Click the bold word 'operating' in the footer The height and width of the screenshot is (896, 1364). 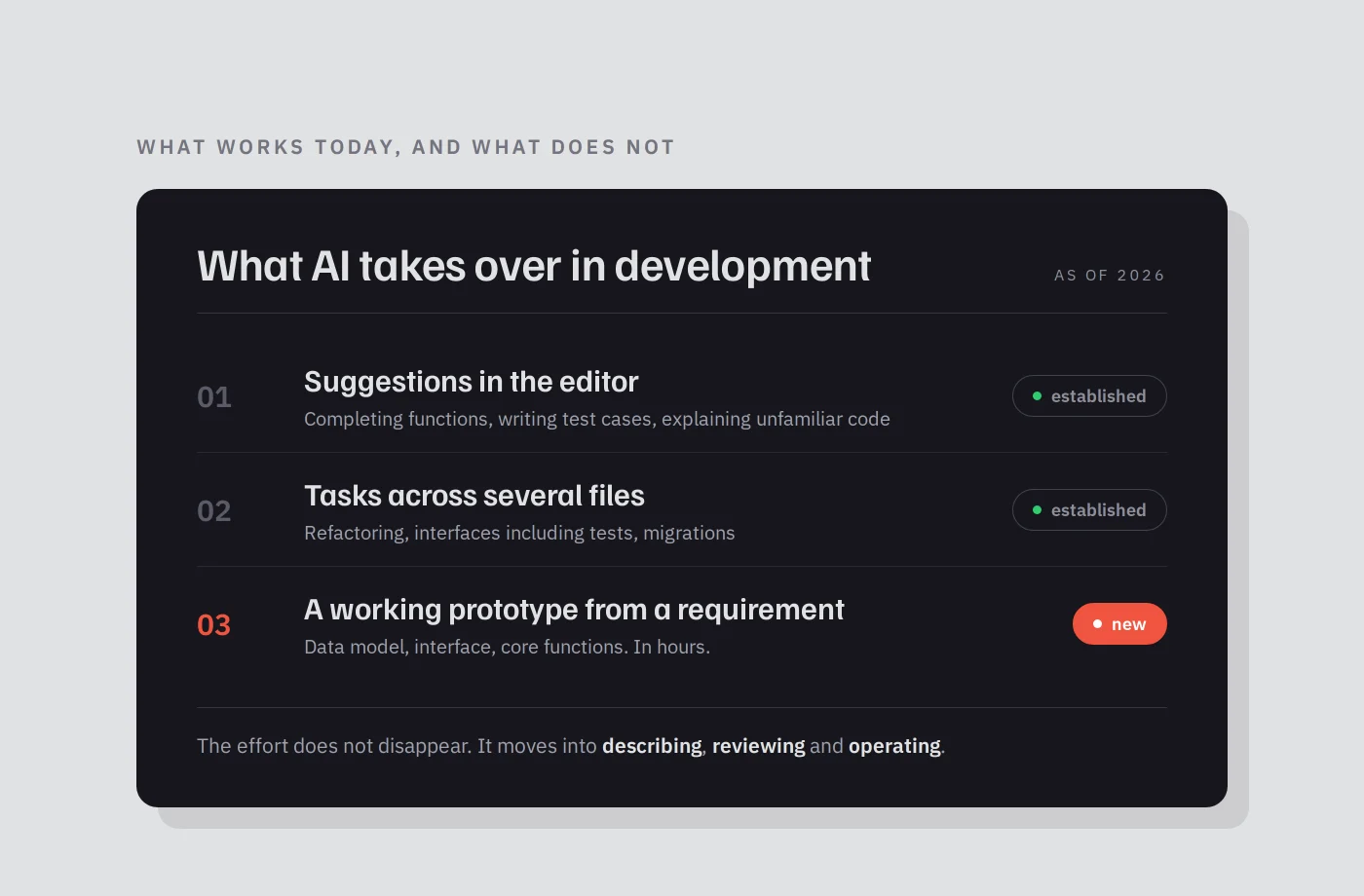point(894,746)
